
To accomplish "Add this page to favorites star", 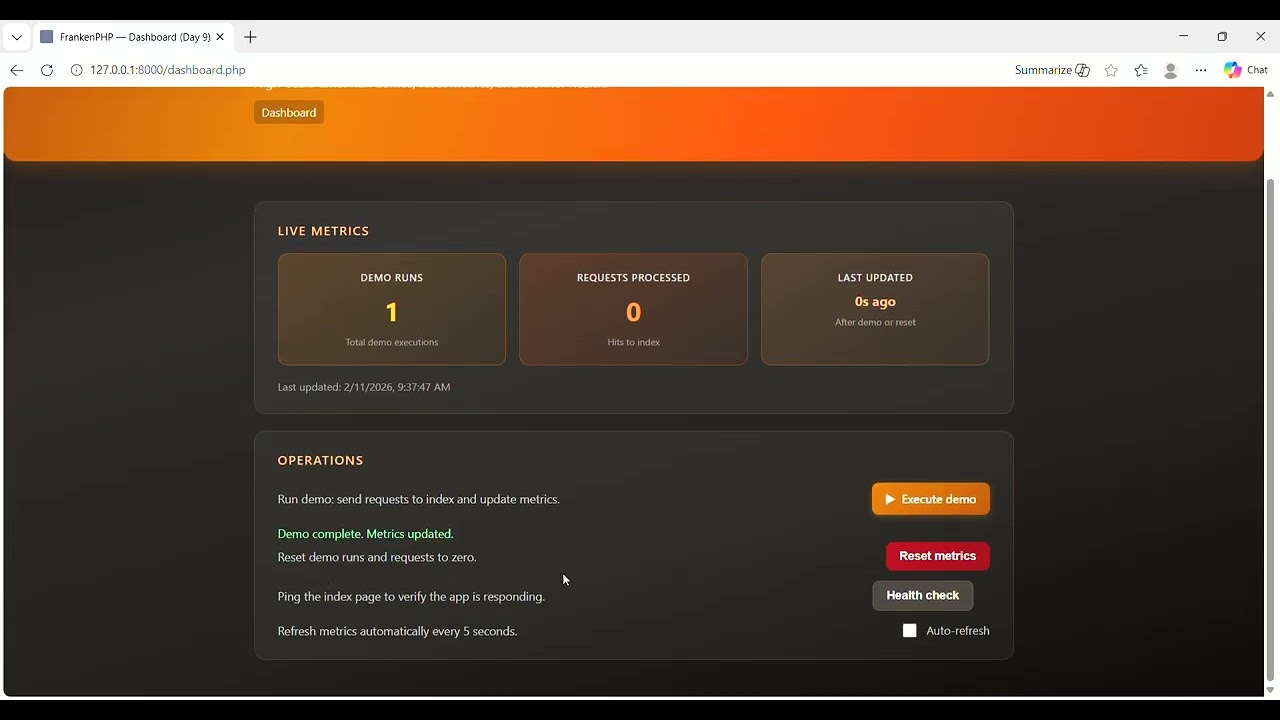I will pos(1111,70).
